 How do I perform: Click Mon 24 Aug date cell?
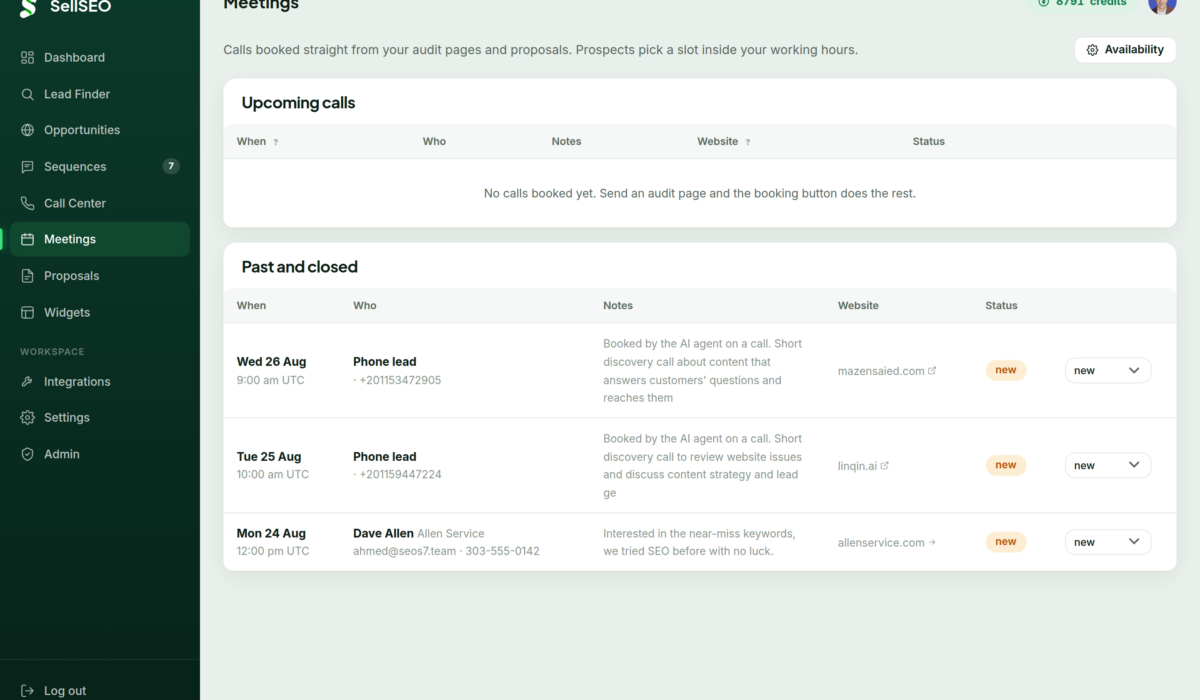273,542
